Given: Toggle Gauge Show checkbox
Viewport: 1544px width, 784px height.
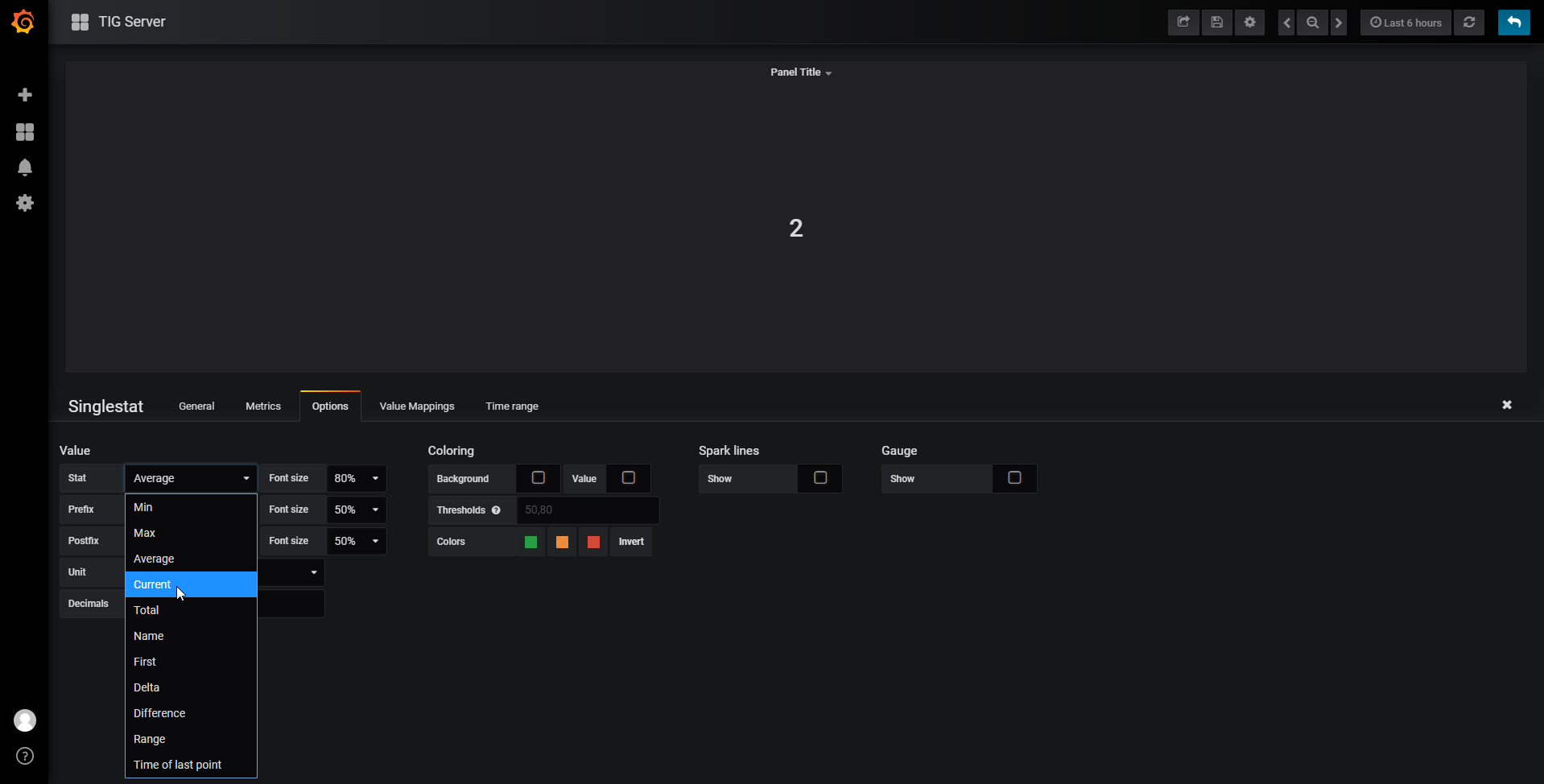Looking at the screenshot, I should pos(1014,478).
